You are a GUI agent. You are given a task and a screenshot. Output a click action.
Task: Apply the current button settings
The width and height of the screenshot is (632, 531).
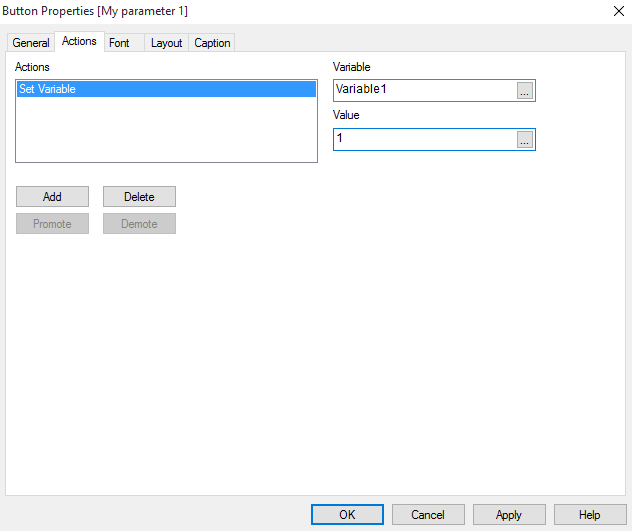509,515
